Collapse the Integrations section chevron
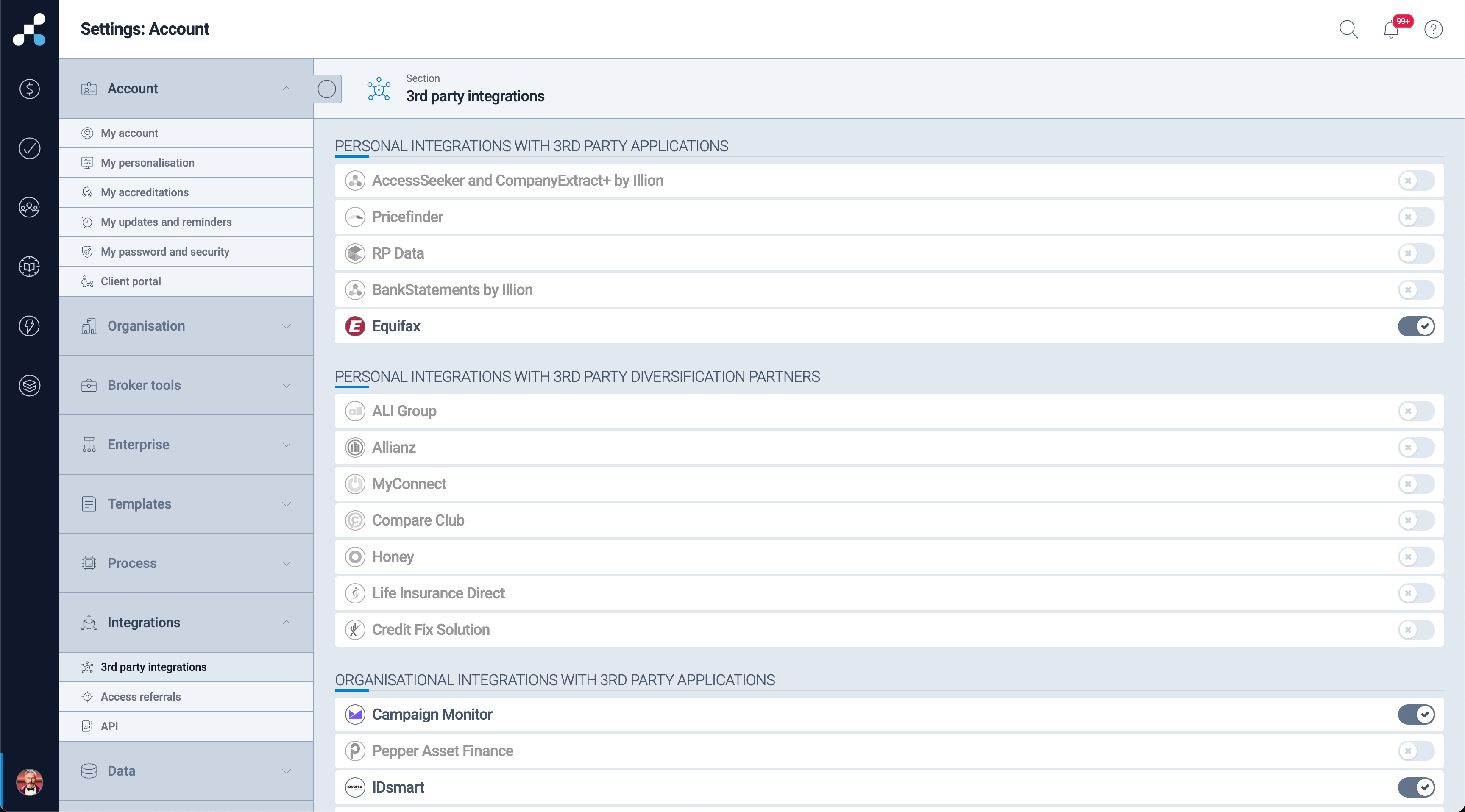The width and height of the screenshot is (1465, 812). (x=287, y=623)
